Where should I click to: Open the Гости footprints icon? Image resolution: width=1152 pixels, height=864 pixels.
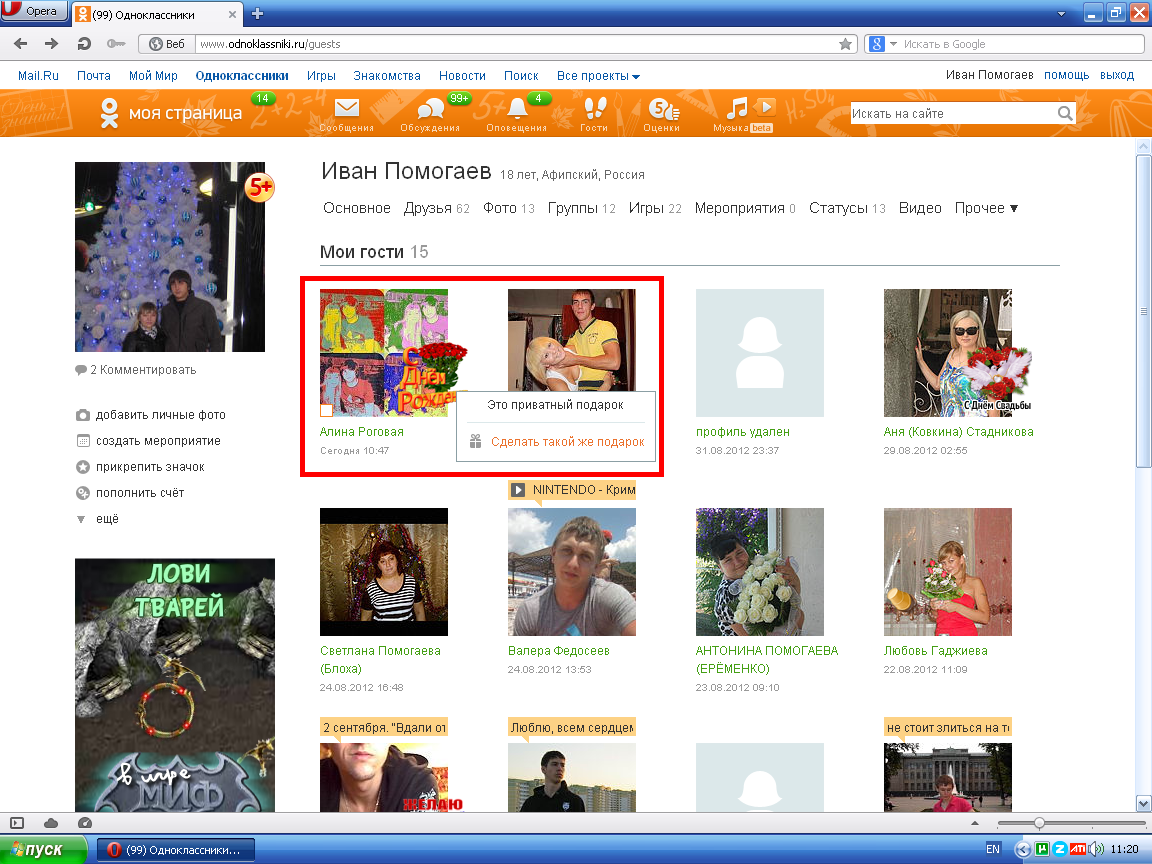594,109
